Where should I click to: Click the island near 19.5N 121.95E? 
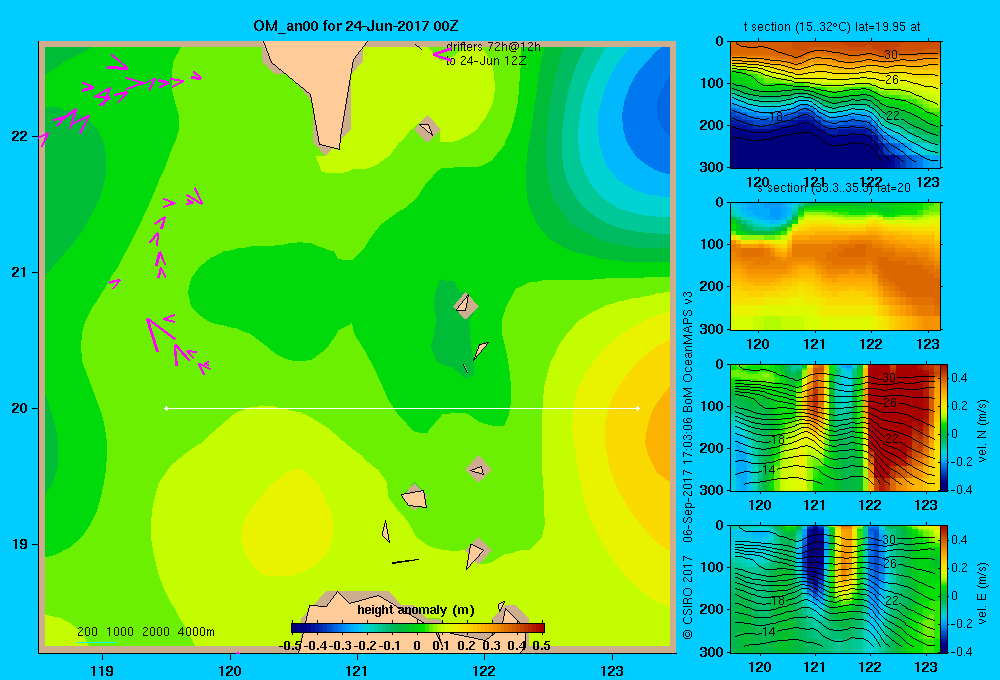pyautogui.click(x=478, y=469)
